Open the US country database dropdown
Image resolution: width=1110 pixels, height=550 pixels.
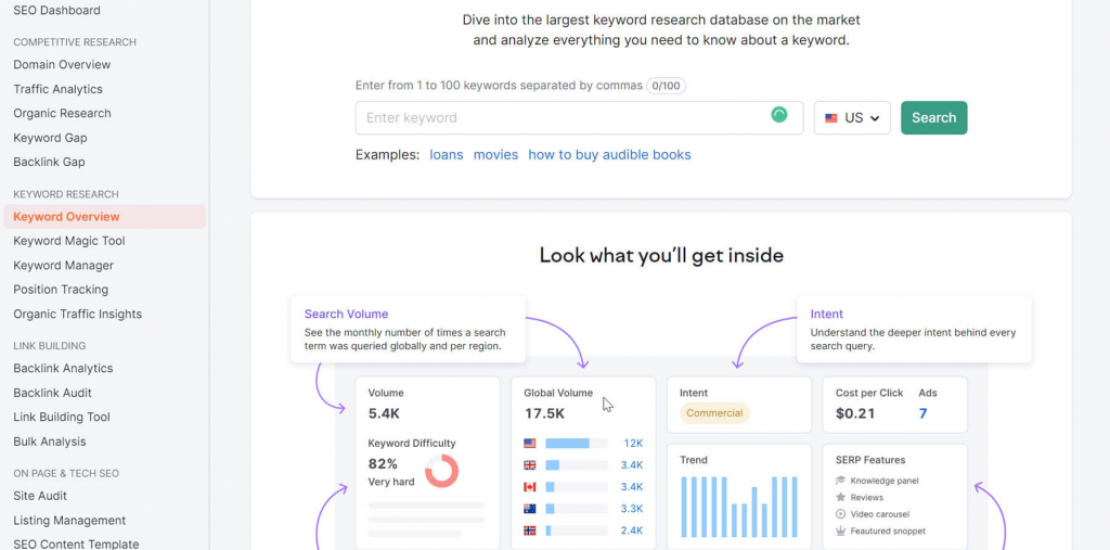(x=852, y=118)
